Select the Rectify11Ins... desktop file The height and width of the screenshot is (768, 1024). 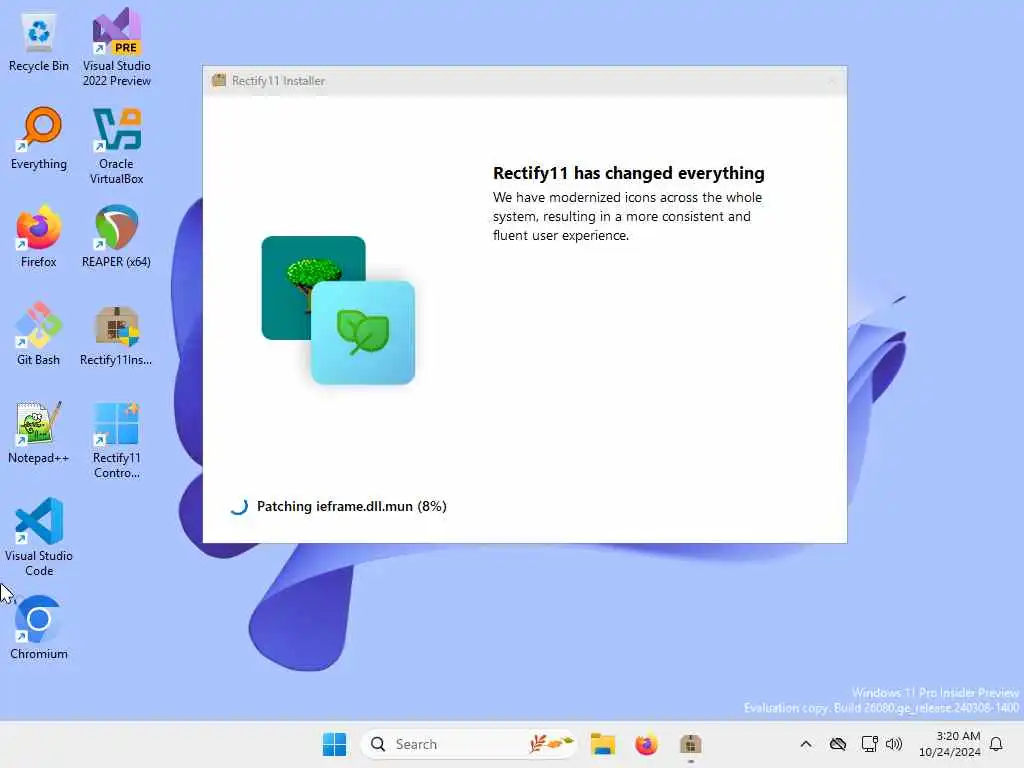coord(116,334)
